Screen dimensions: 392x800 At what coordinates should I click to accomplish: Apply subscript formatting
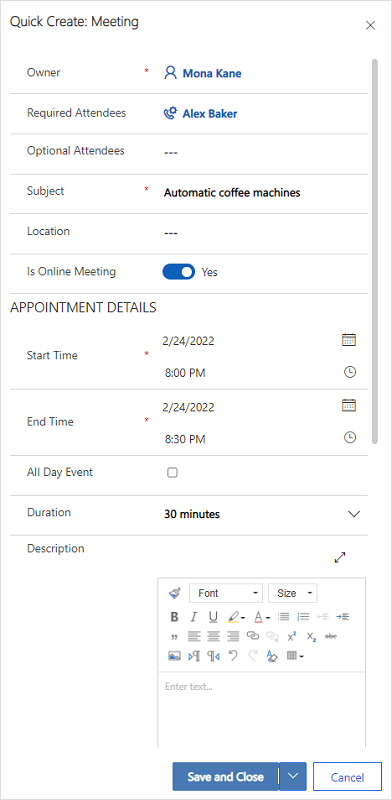click(x=311, y=636)
